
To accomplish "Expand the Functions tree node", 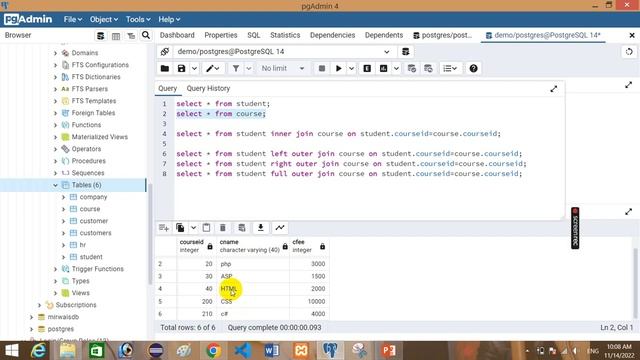I will point(56,125).
